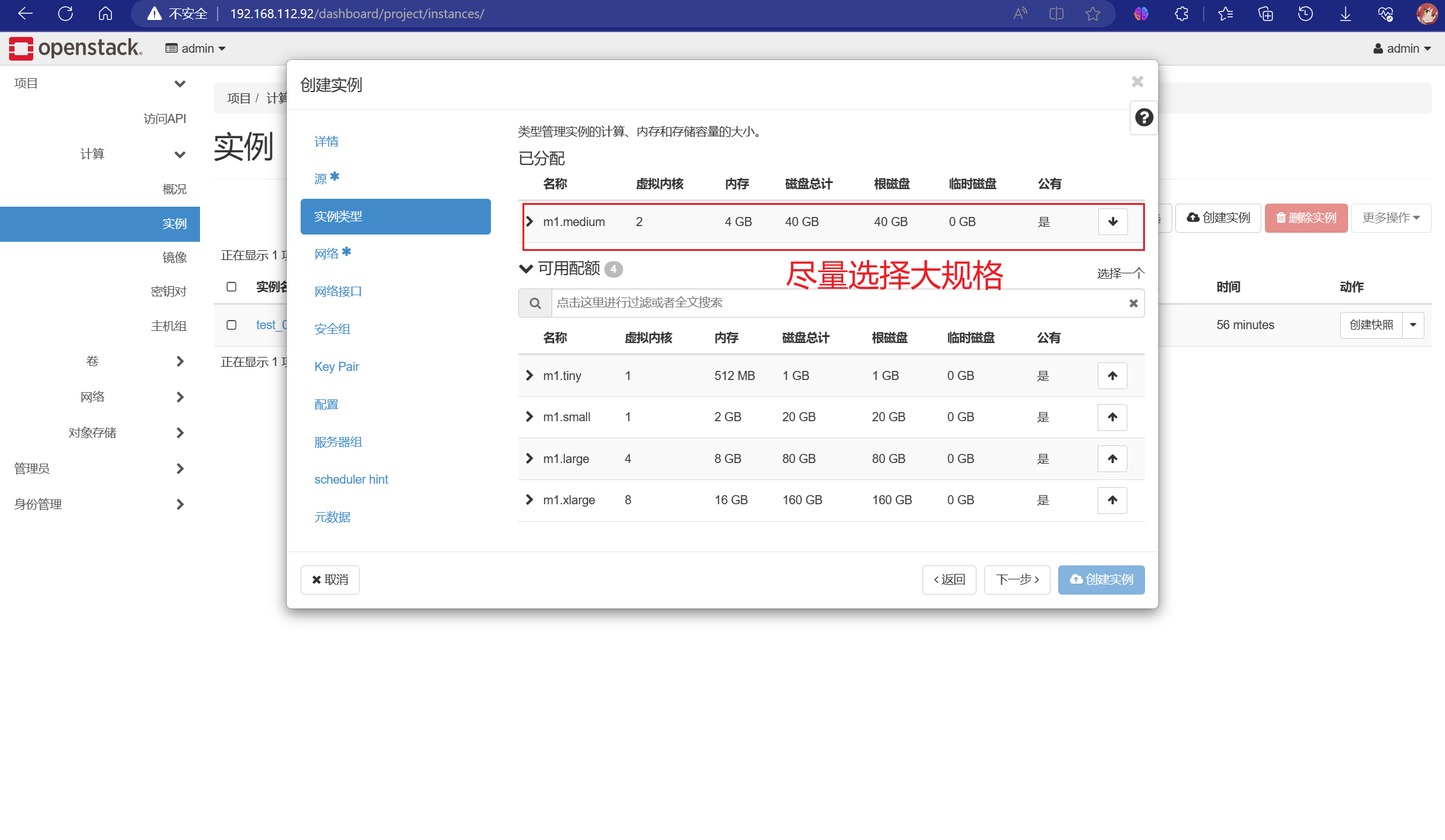Click the browser refresh icon
The height and width of the screenshot is (840, 1445).
click(x=65, y=13)
